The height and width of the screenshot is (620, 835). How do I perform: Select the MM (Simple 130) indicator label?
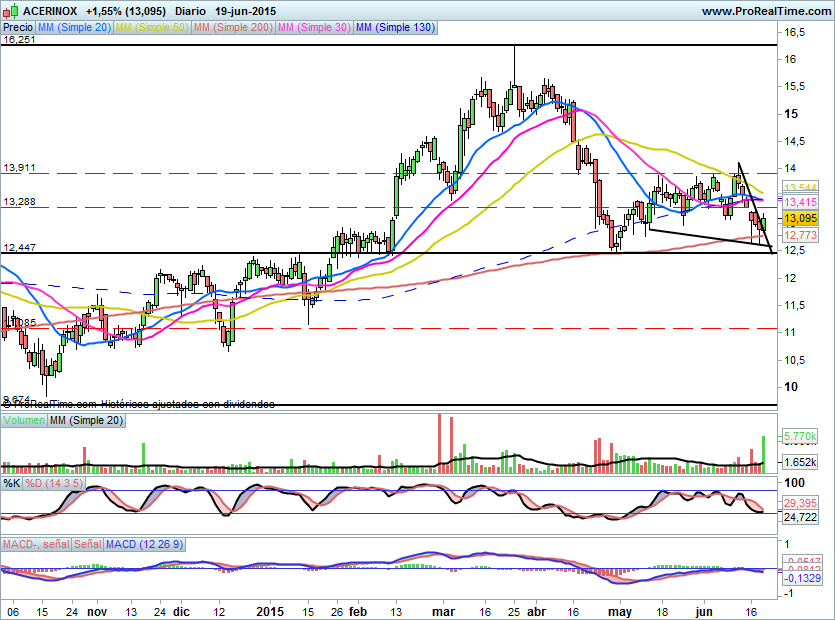(396, 28)
